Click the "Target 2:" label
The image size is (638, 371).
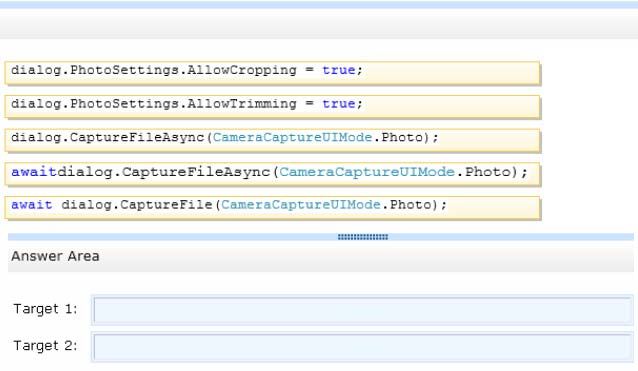click(45, 345)
